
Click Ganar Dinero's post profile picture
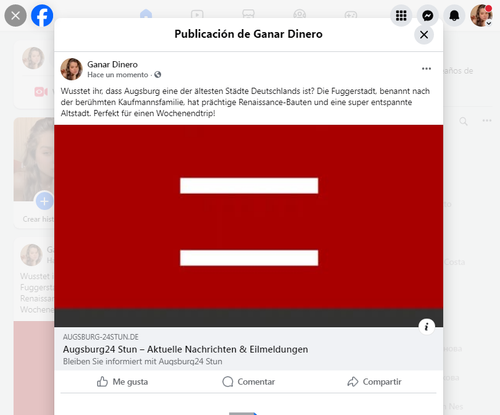pyautogui.click(x=71, y=69)
